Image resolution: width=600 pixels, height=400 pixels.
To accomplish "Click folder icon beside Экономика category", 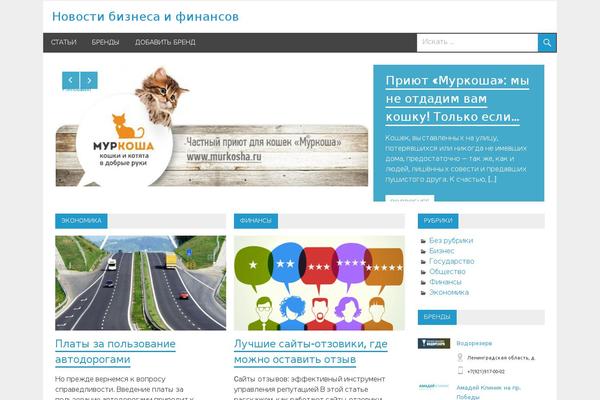I will point(423,293).
